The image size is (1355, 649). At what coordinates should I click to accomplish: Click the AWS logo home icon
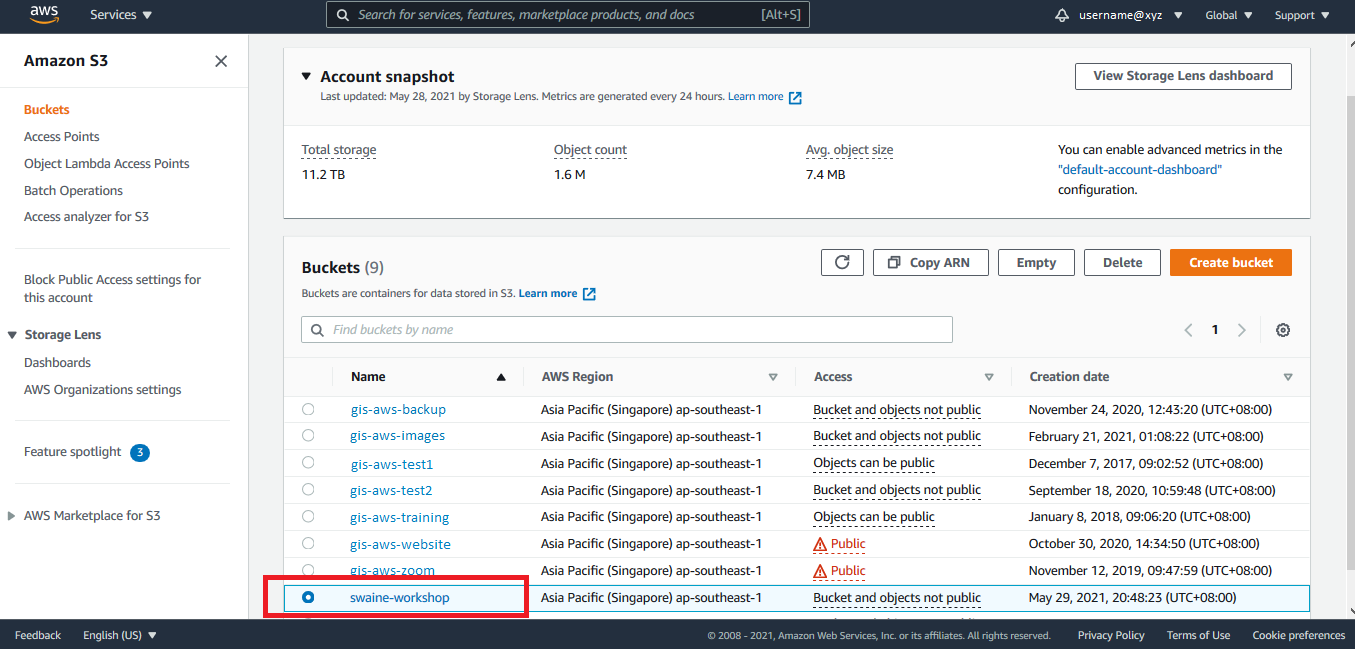pyautogui.click(x=44, y=14)
